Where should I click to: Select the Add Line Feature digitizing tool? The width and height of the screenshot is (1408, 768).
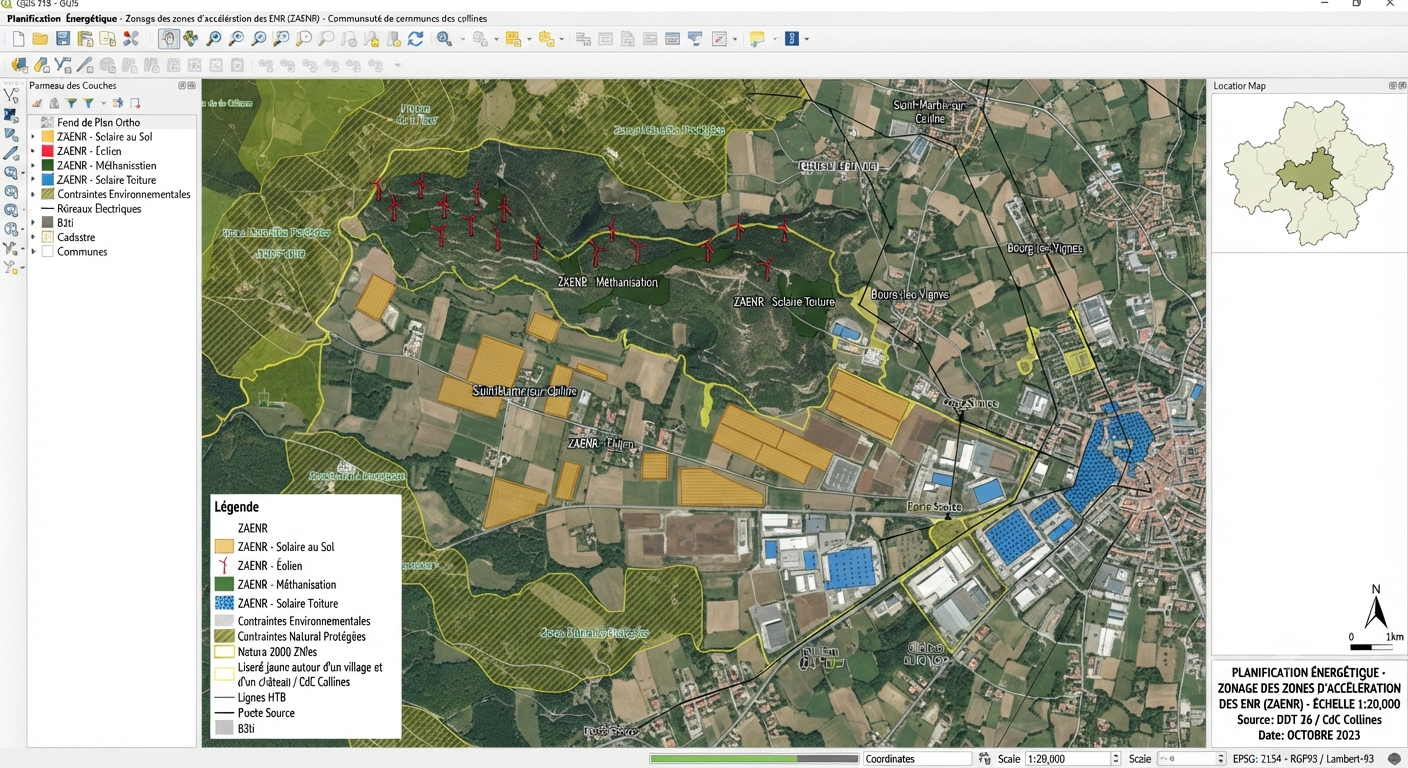click(x=63, y=65)
